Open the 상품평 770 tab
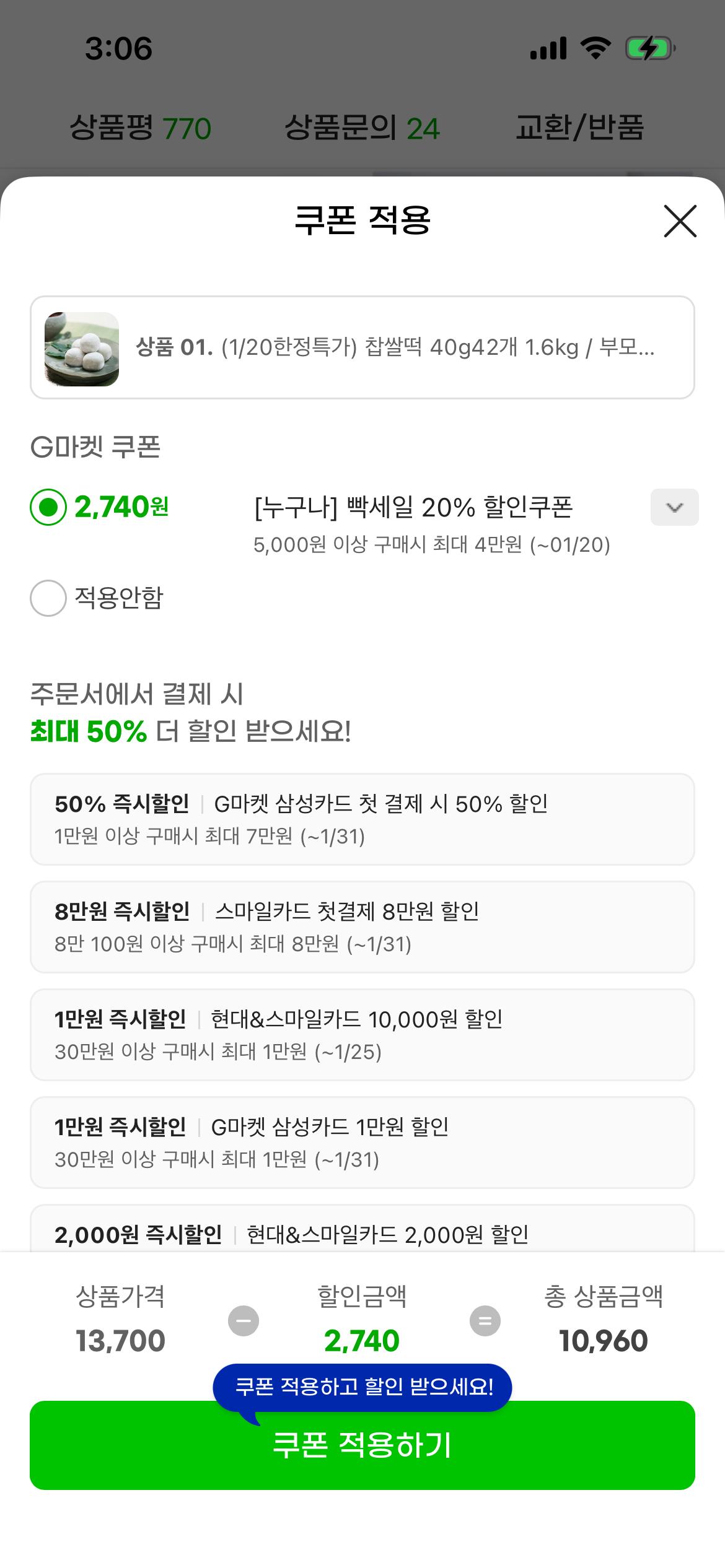Viewport: 725px width, 1568px height. [140, 128]
